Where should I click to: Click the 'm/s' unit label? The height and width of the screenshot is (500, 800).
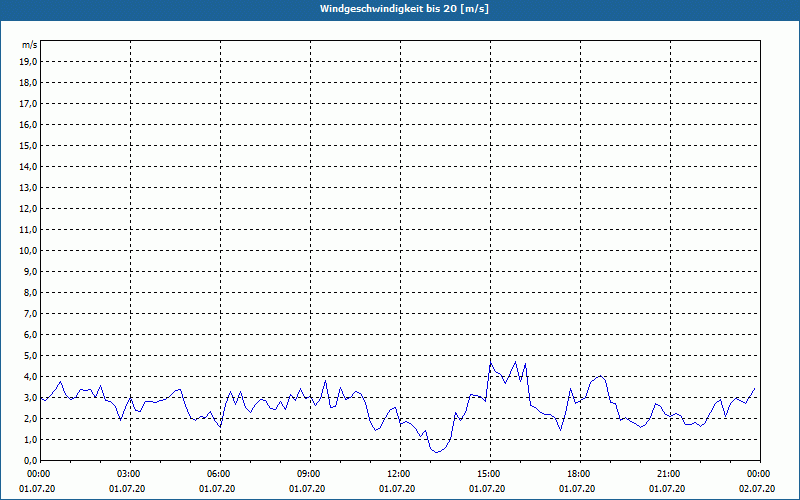(x=29, y=45)
